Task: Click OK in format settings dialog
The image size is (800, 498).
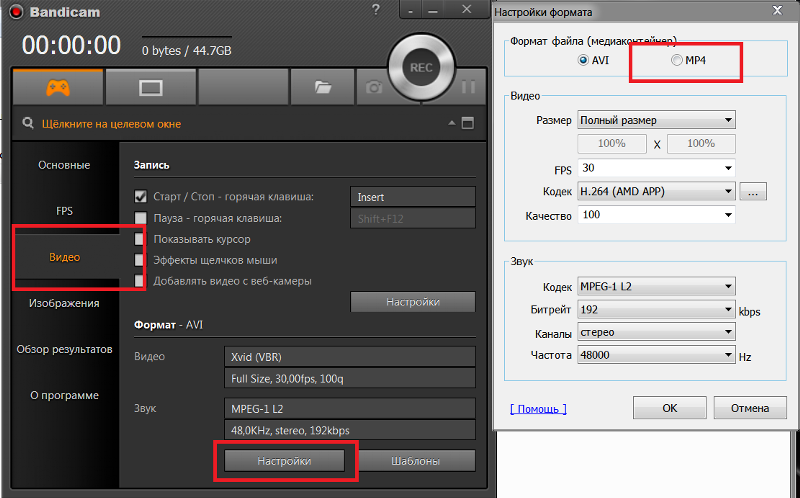Action: [669, 408]
